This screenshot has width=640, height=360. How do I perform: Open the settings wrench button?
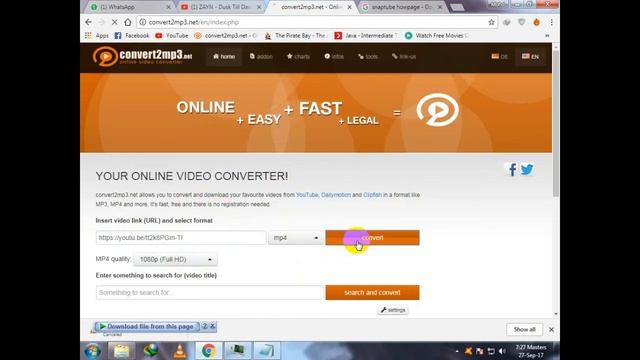[x=393, y=310]
